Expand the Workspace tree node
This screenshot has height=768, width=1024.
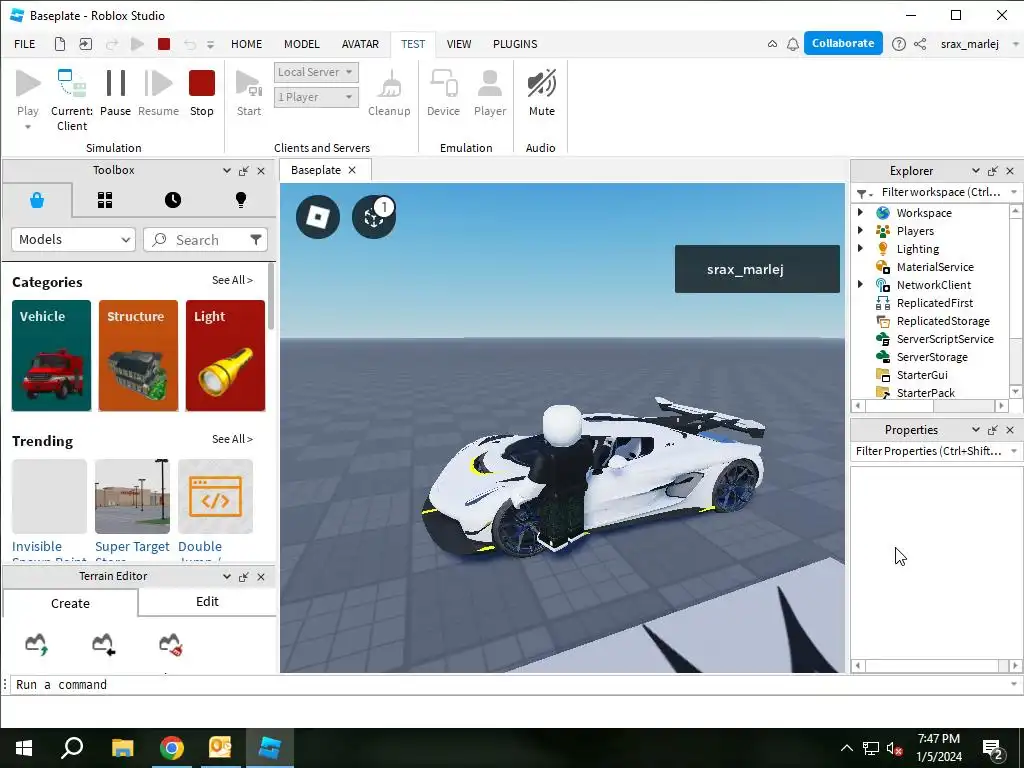(x=861, y=212)
